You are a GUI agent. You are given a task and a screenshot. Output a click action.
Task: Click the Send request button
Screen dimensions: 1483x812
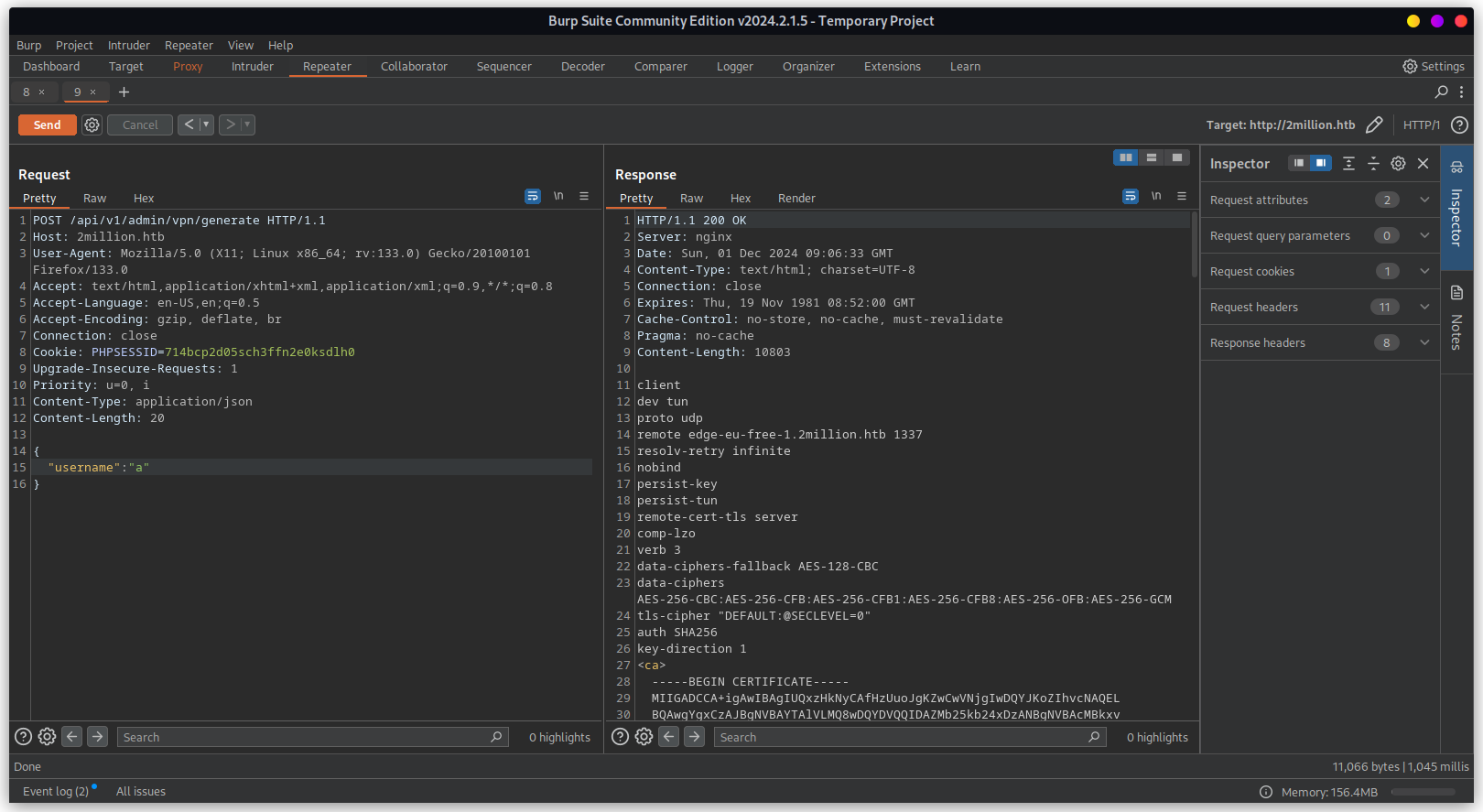47,125
